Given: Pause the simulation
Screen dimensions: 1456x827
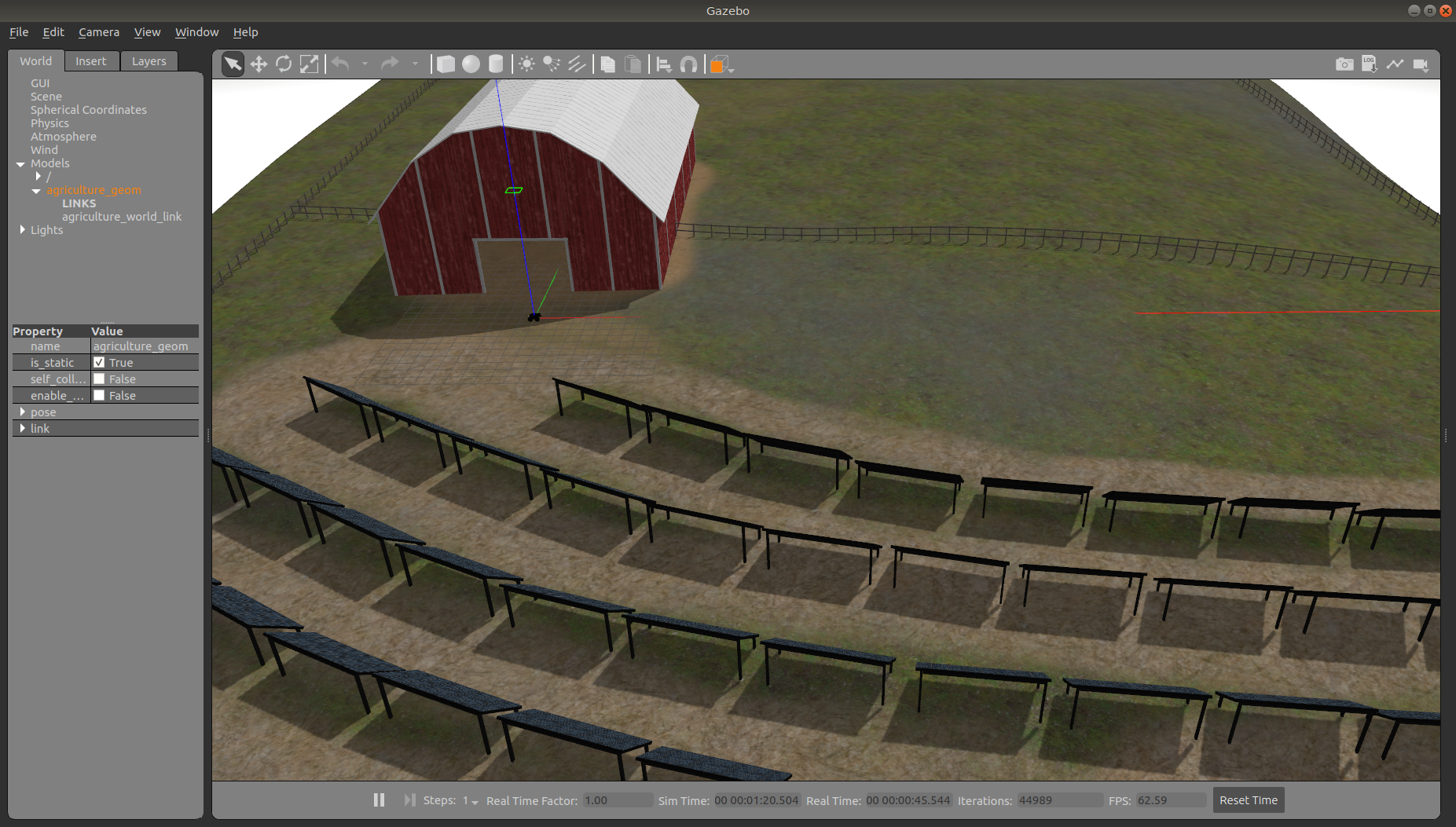Looking at the screenshot, I should [x=379, y=800].
